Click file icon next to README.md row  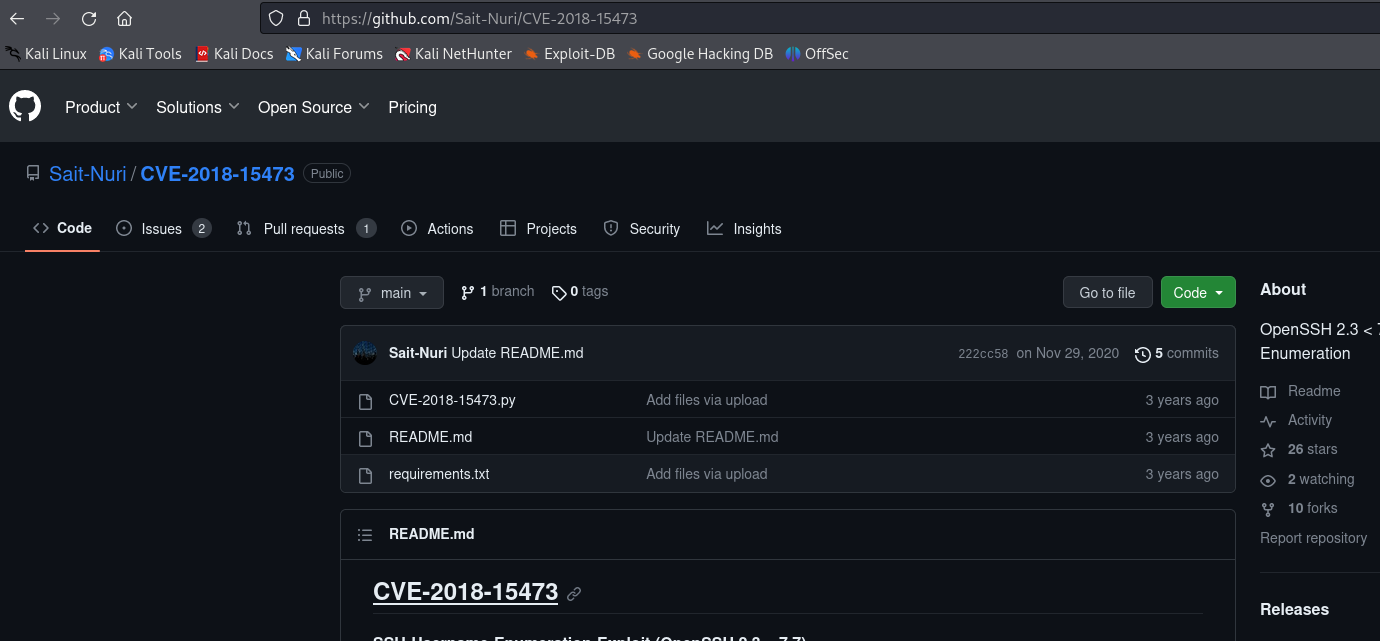[365, 437]
